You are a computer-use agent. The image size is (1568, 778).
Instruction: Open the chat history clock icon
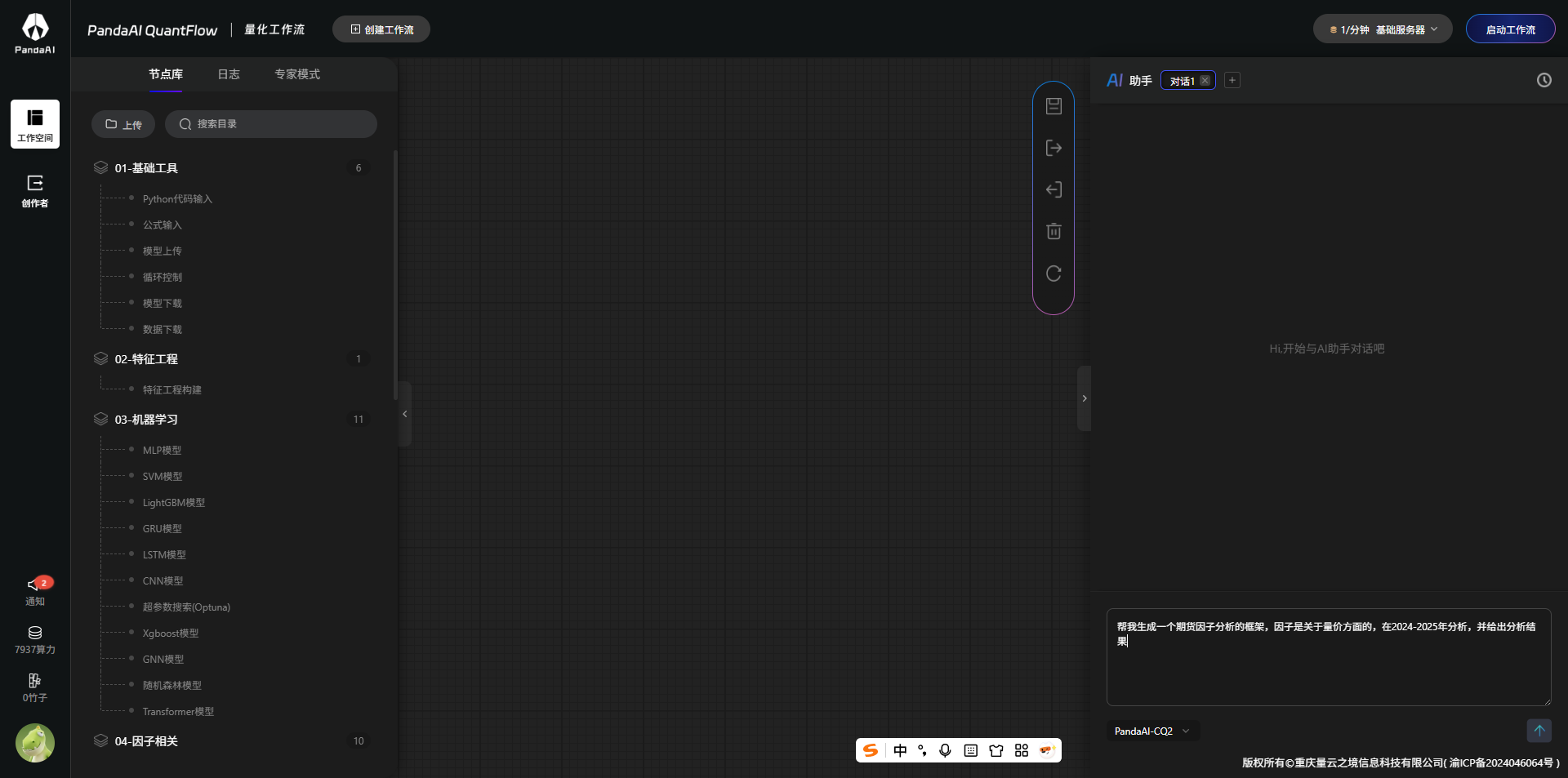click(1543, 80)
